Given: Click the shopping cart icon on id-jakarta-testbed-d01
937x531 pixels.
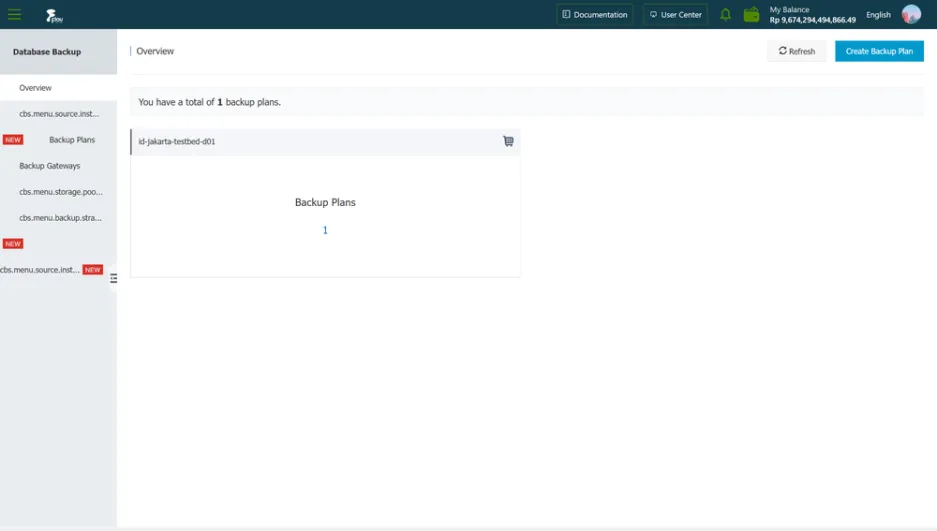Looking at the screenshot, I should (508, 142).
